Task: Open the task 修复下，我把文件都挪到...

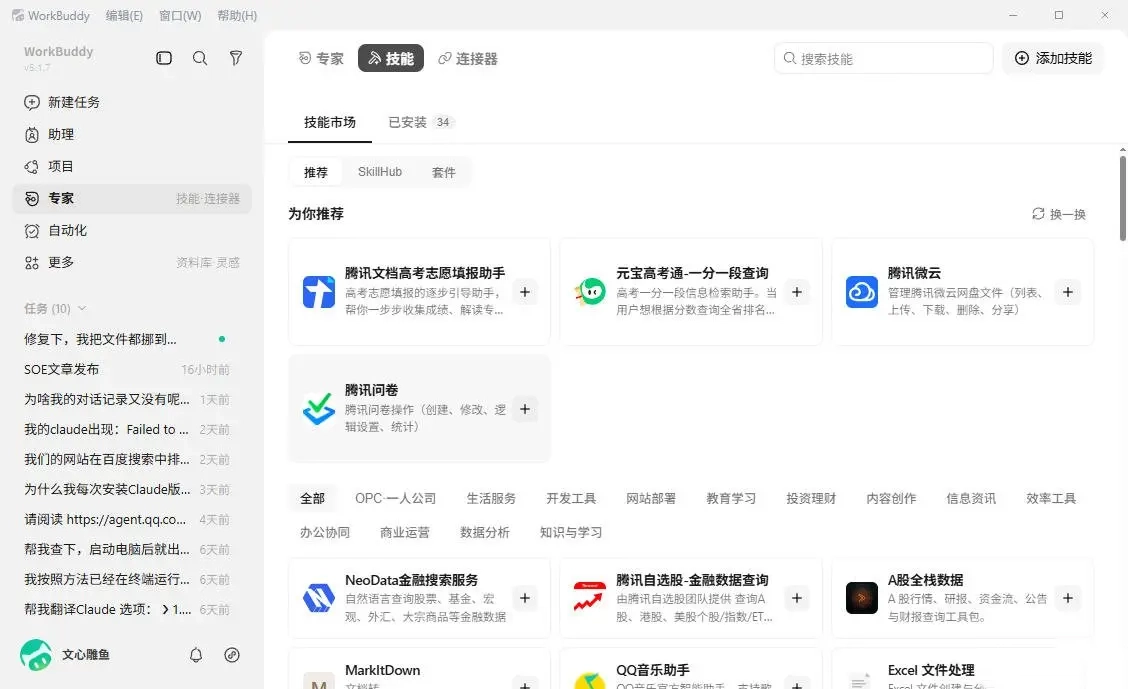Action: tap(132, 339)
